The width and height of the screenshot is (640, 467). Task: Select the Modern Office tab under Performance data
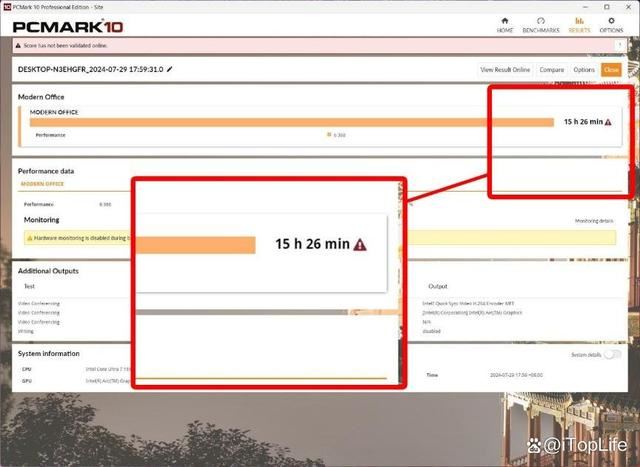click(x=42, y=184)
